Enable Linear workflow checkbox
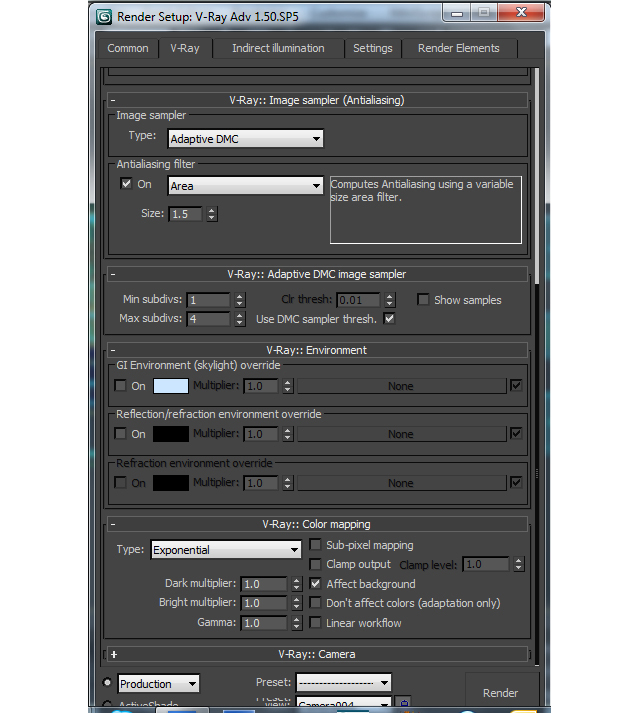Viewport: 640px width, 713px height. (315, 623)
